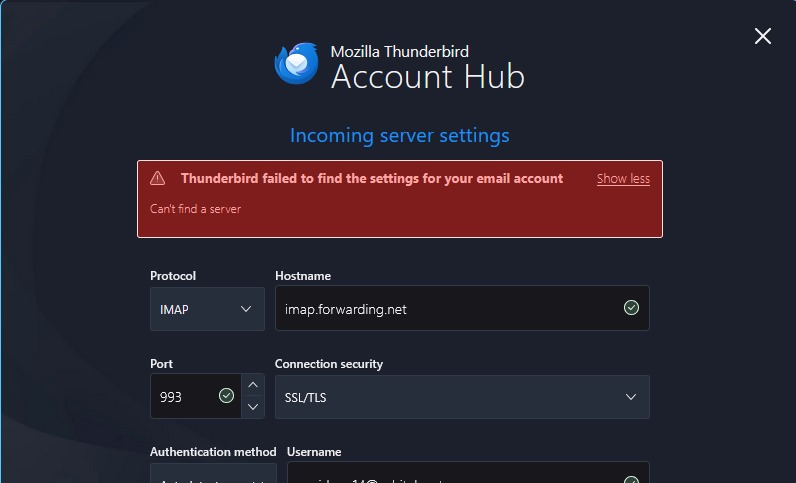796x483 pixels.
Task: Expand the Connection security SSL/TLS dropdown
Action: pyautogui.click(x=462, y=397)
